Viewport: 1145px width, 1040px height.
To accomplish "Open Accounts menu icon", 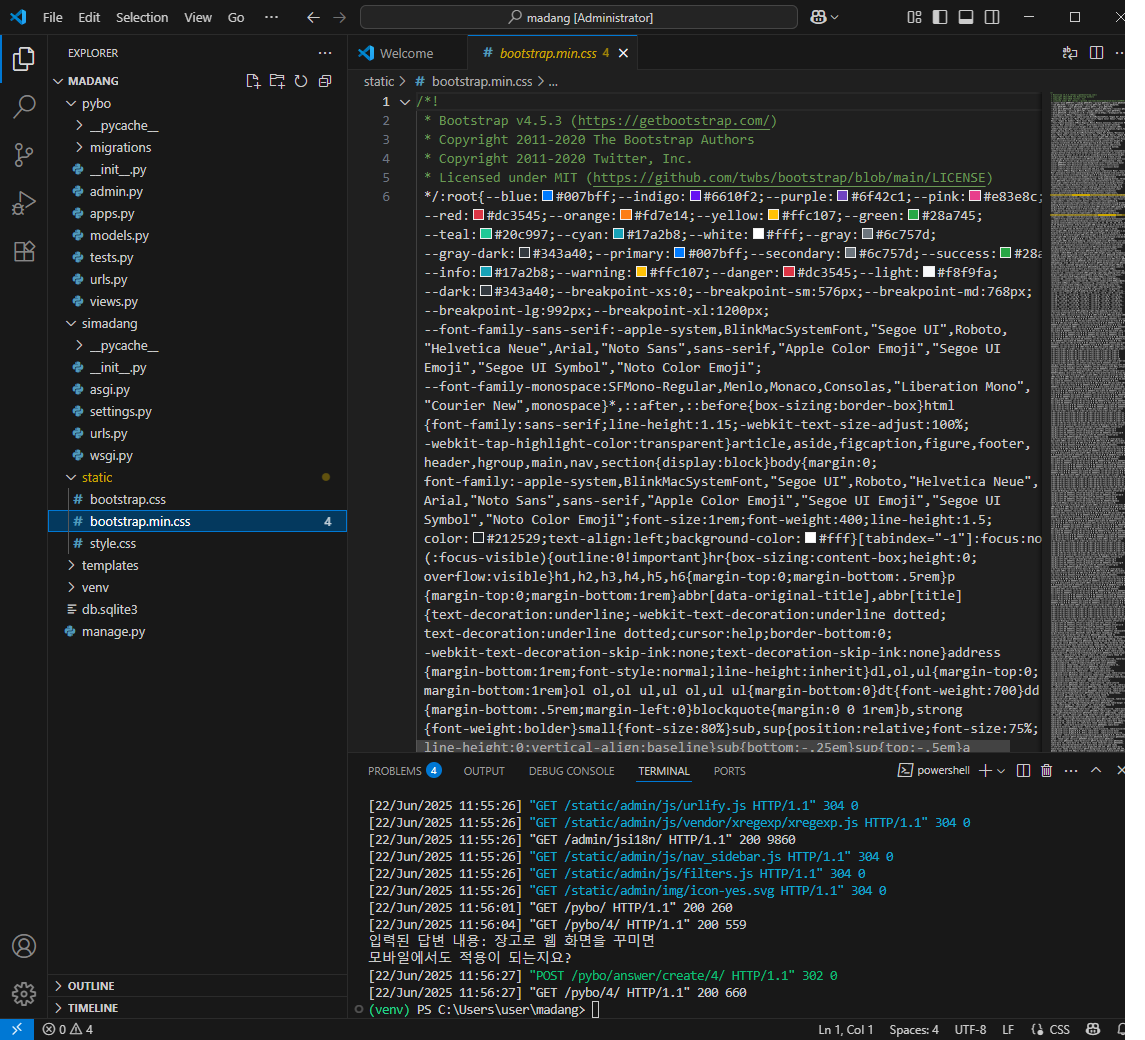I will click(23, 946).
